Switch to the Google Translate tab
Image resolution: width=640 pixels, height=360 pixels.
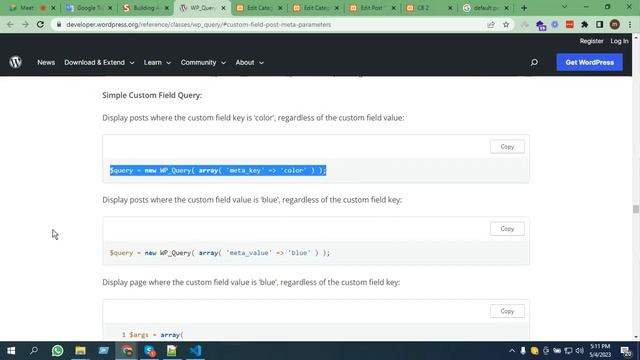click(x=88, y=8)
